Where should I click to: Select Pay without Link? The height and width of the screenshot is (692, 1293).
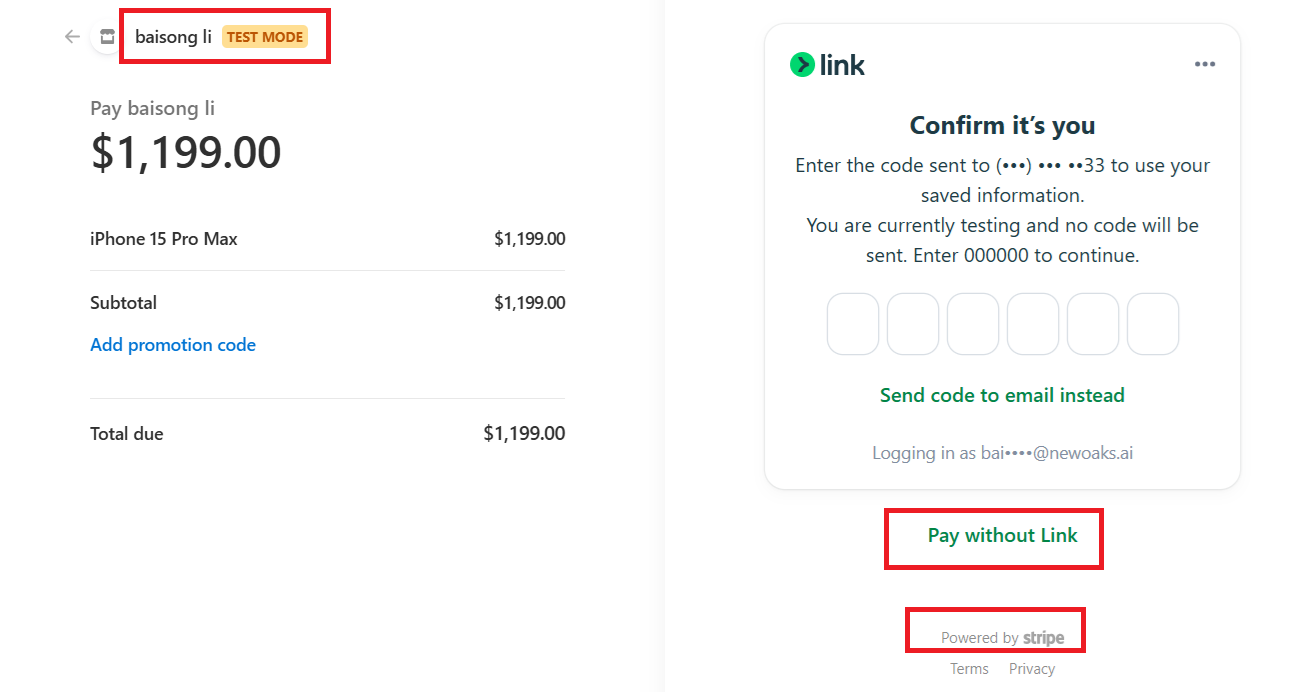(x=1002, y=536)
